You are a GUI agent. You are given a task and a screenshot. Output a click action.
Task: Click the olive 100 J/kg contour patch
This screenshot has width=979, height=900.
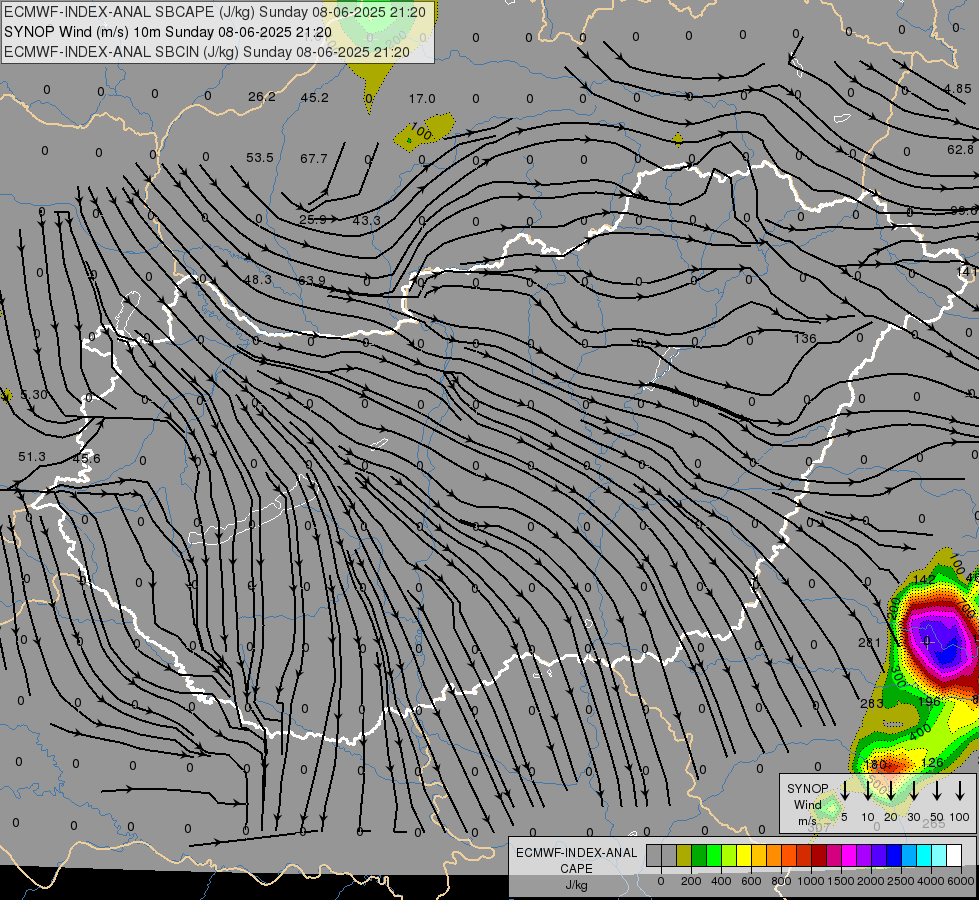pos(425,131)
